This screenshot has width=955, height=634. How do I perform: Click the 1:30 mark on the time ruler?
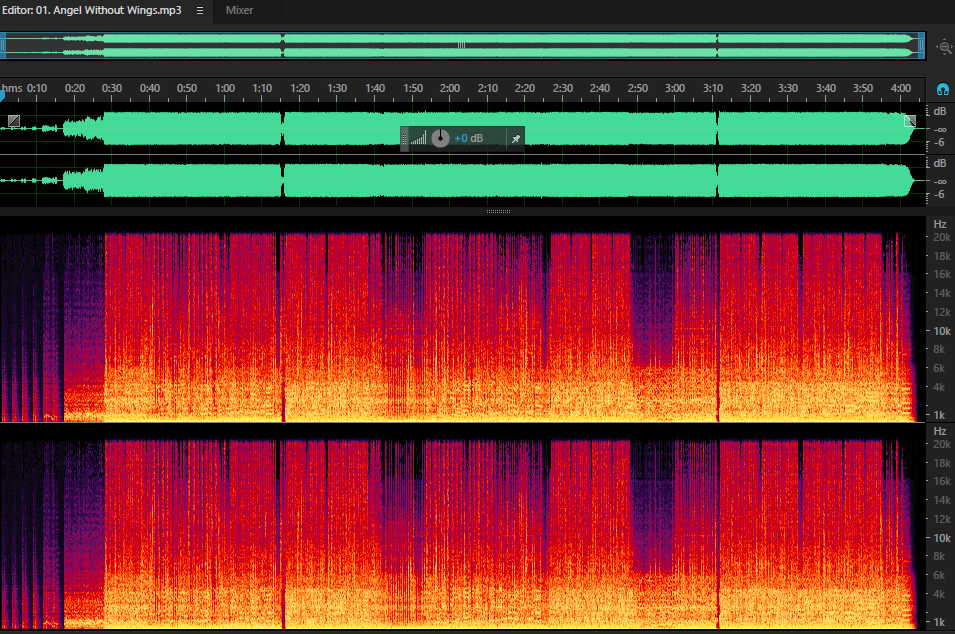337,88
